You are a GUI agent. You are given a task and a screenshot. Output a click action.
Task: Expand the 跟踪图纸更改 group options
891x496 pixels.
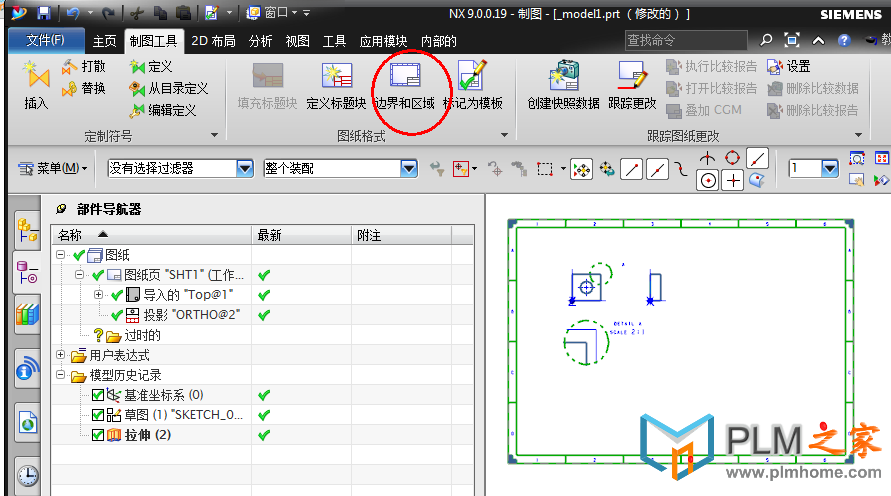(859, 135)
